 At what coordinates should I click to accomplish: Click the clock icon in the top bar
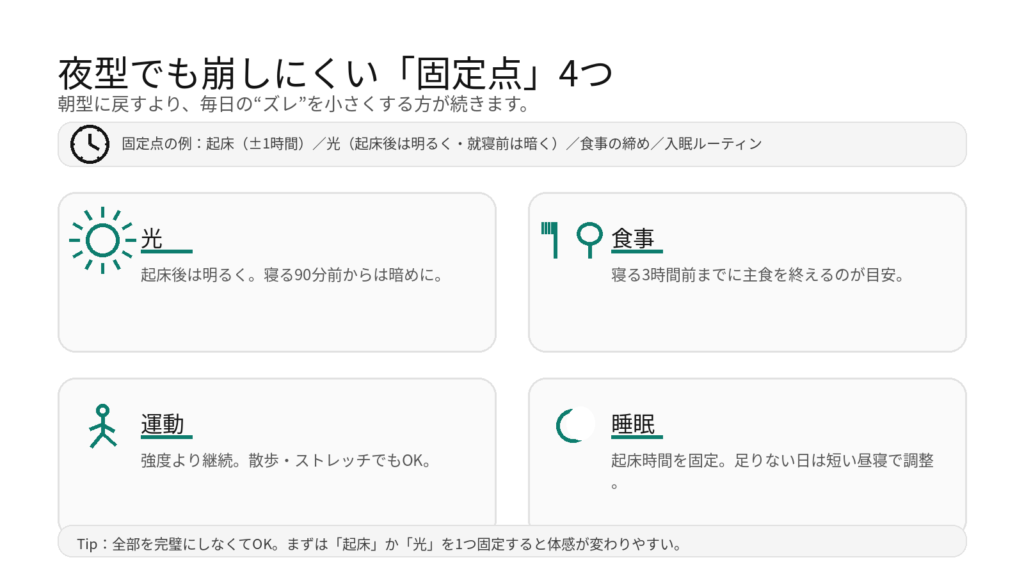coord(90,144)
